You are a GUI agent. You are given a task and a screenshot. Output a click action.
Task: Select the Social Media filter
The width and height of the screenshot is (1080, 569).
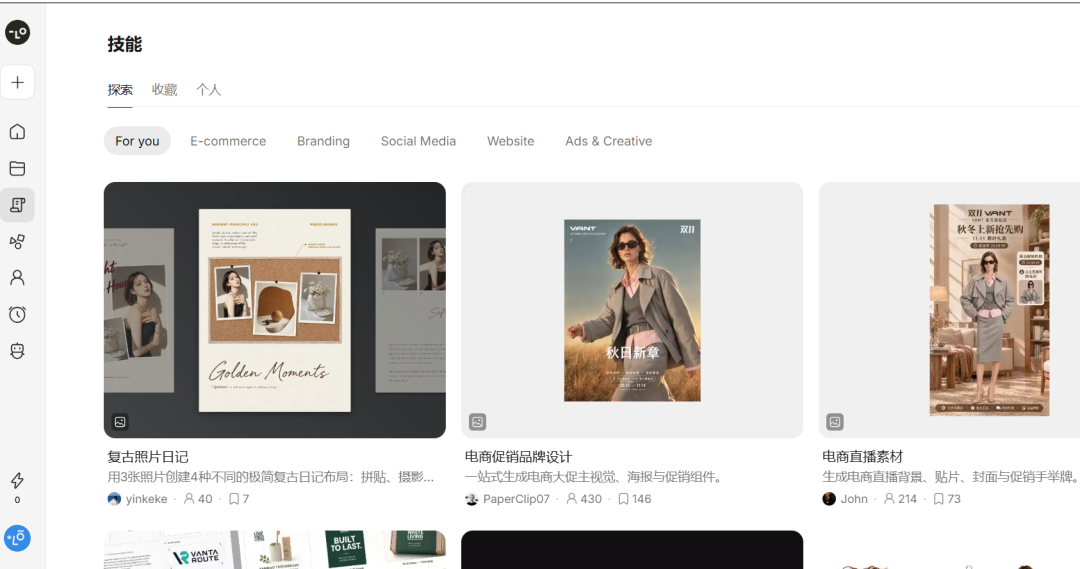coord(418,141)
